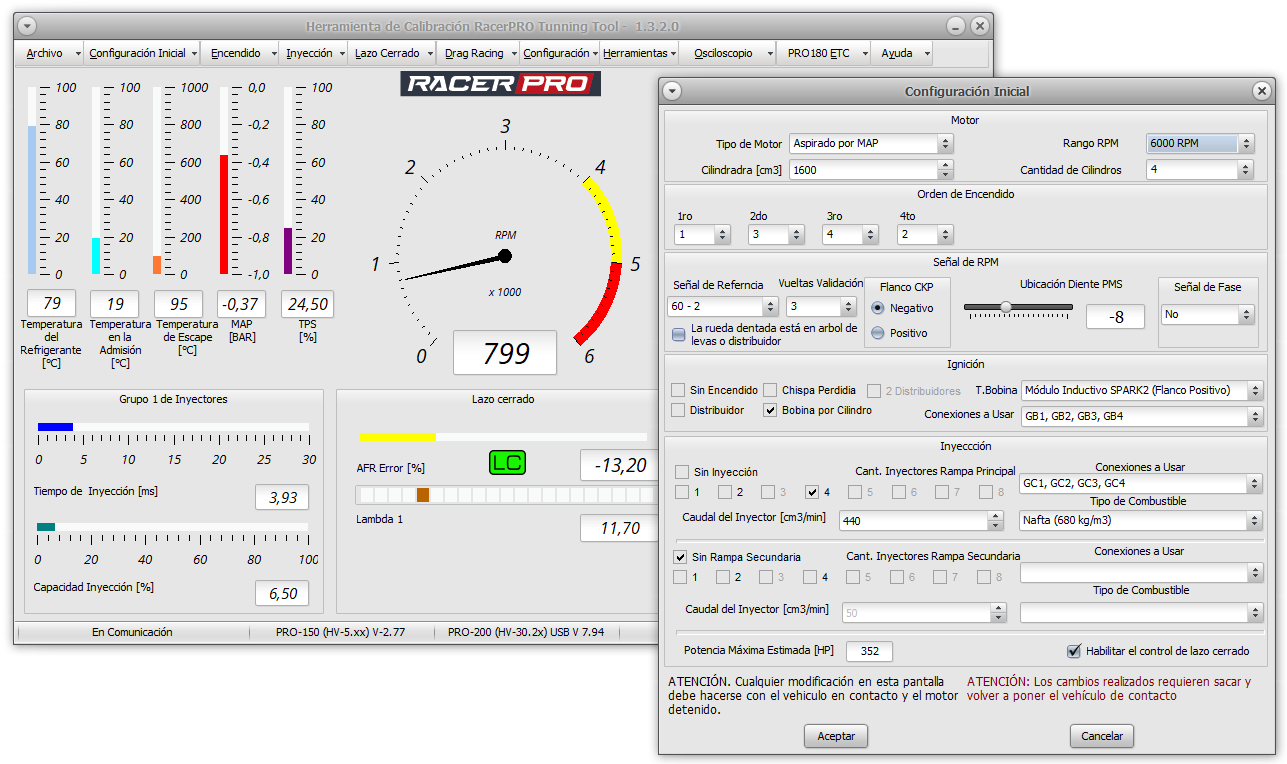1287x764 pixels.
Task: Adjust 1ro firing order spinner
Action: pyautogui.click(x=722, y=235)
